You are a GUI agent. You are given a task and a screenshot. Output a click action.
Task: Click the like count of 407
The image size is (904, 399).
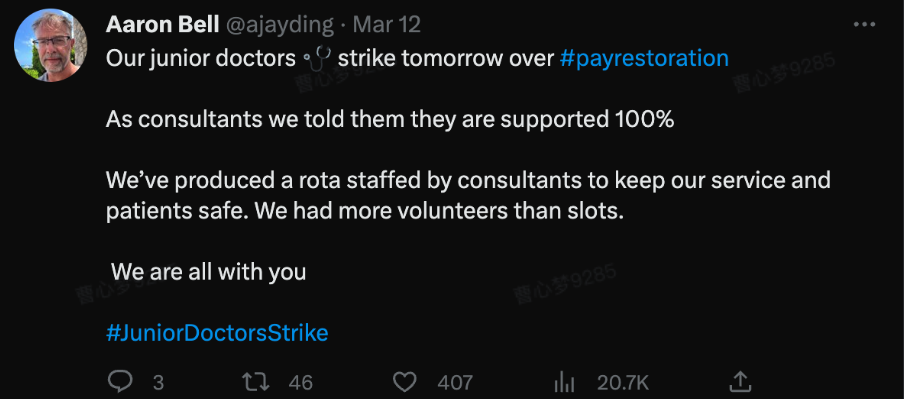point(455,383)
